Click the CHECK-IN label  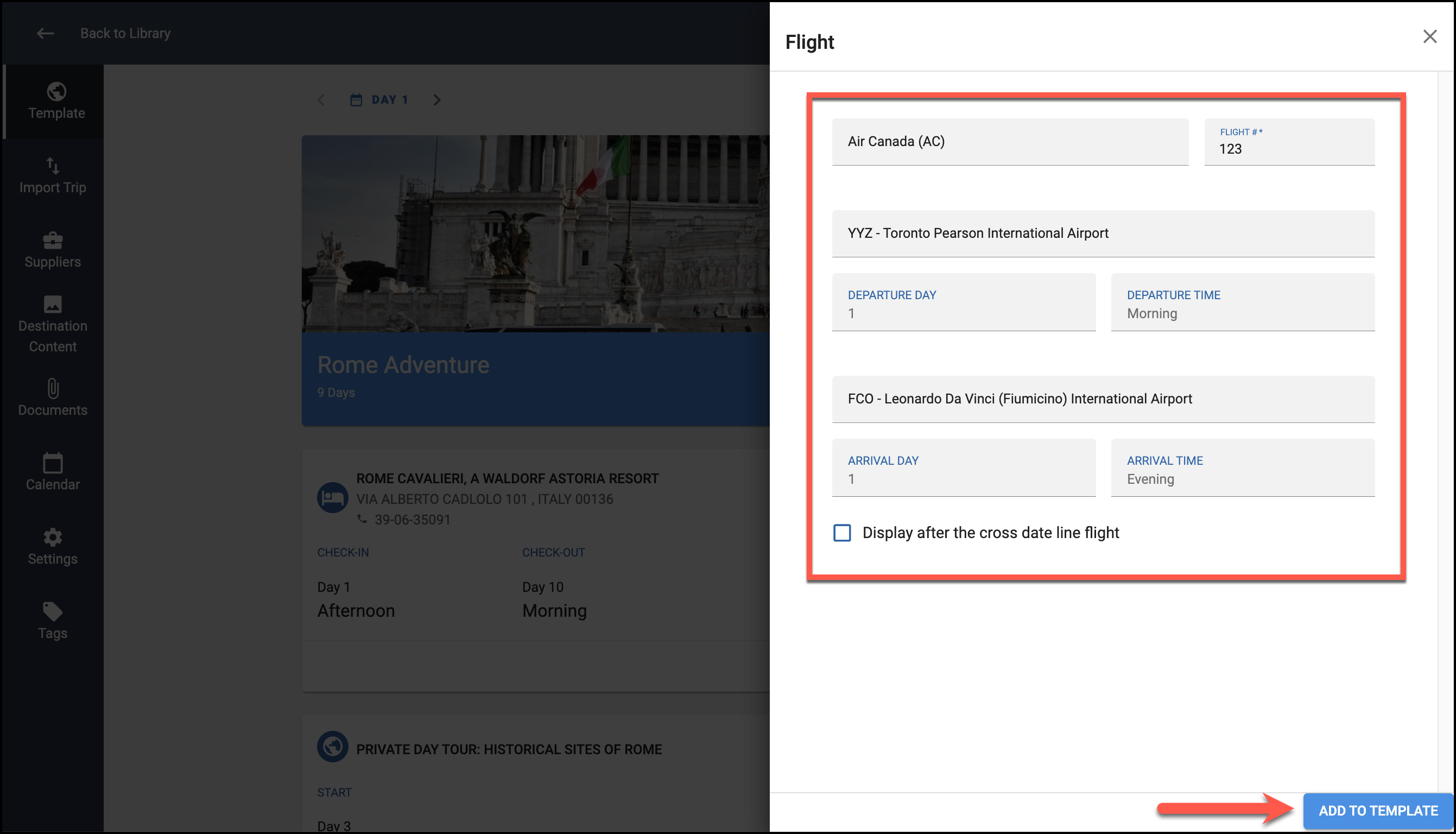tap(343, 552)
